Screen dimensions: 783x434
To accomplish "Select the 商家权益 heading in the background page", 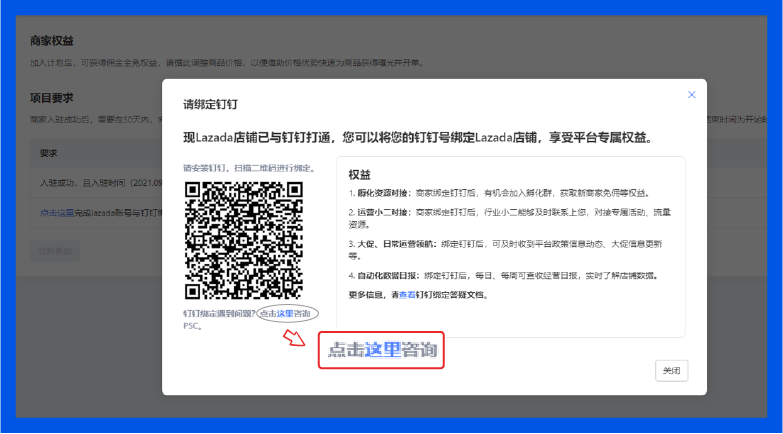I will (51, 41).
